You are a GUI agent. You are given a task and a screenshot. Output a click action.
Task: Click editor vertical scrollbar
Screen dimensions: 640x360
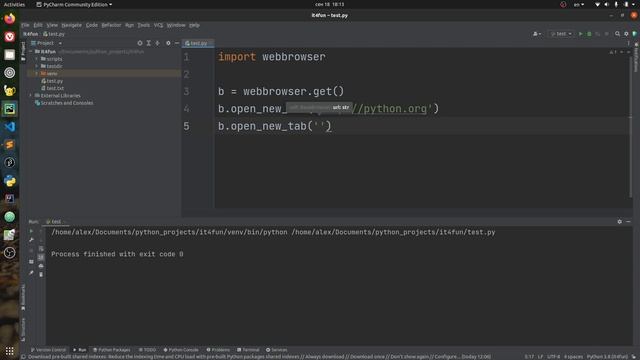point(631,127)
